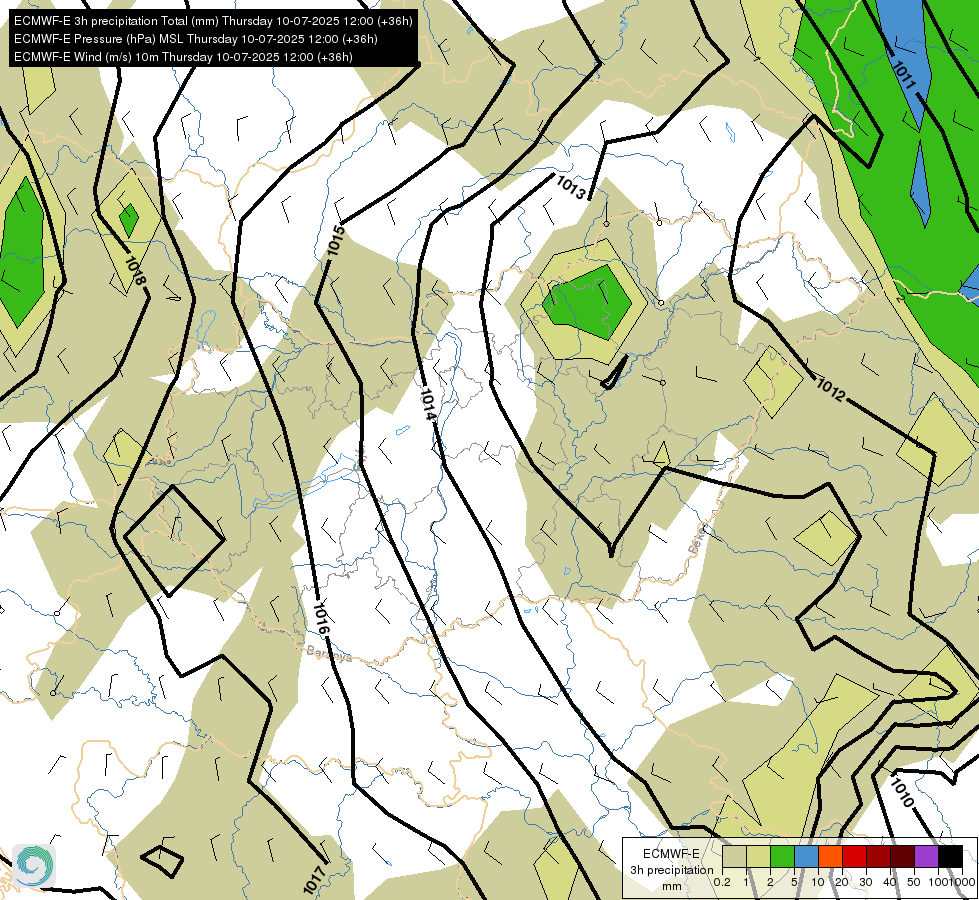Viewport: 979px width, 900px height.
Task: Select the 2–5 mm green legend swatch
Action: click(x=782, y=856)
